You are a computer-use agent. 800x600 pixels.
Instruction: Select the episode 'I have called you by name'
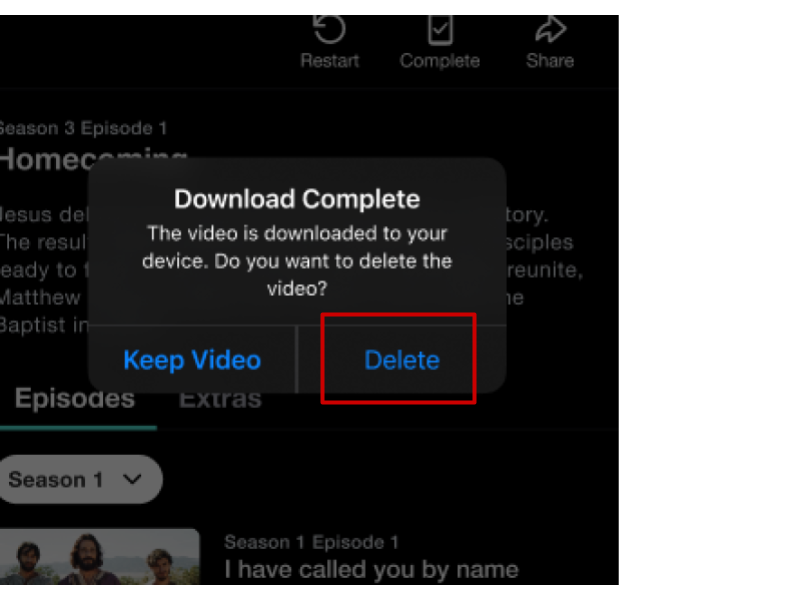[371, 569]
